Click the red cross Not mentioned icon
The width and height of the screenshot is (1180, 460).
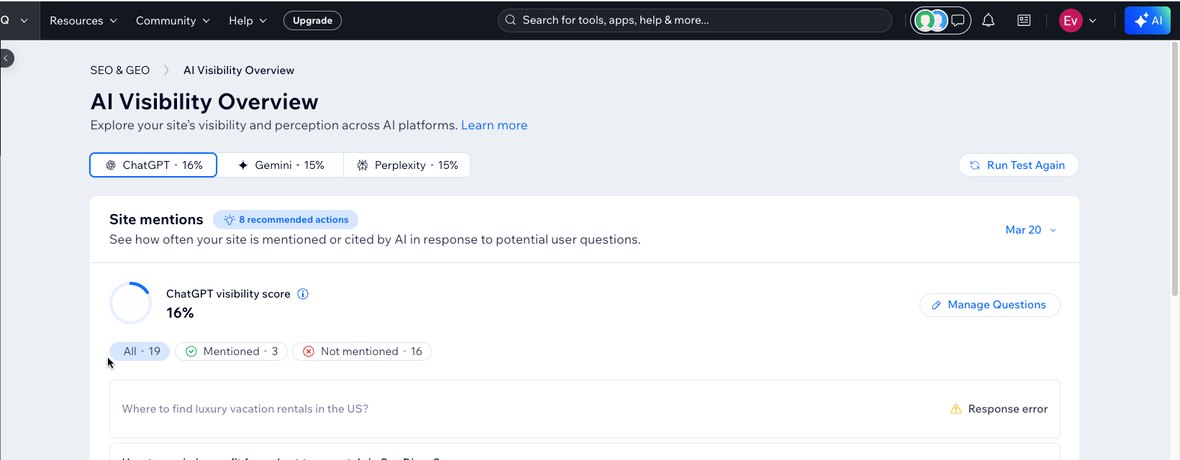(x=309, y=352)
